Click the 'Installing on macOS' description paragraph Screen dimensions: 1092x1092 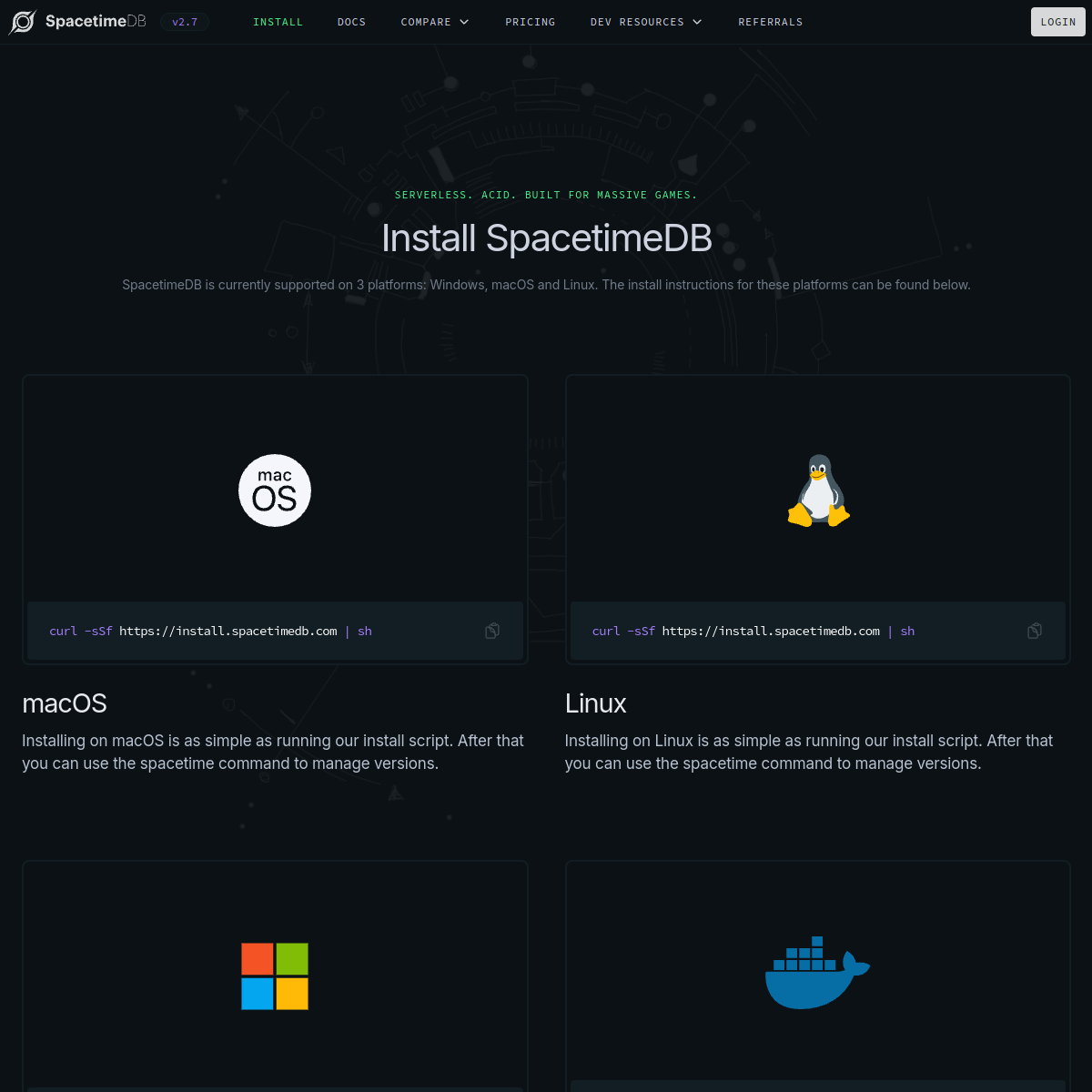273,752
